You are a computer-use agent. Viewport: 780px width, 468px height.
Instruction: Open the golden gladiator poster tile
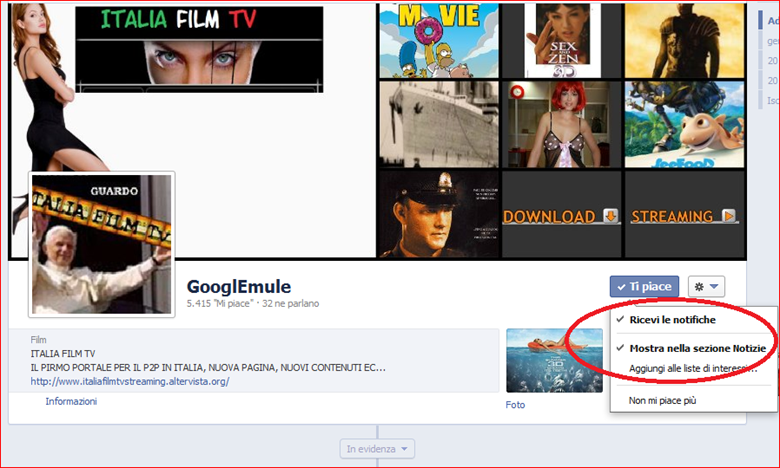[x=684, y=40]
